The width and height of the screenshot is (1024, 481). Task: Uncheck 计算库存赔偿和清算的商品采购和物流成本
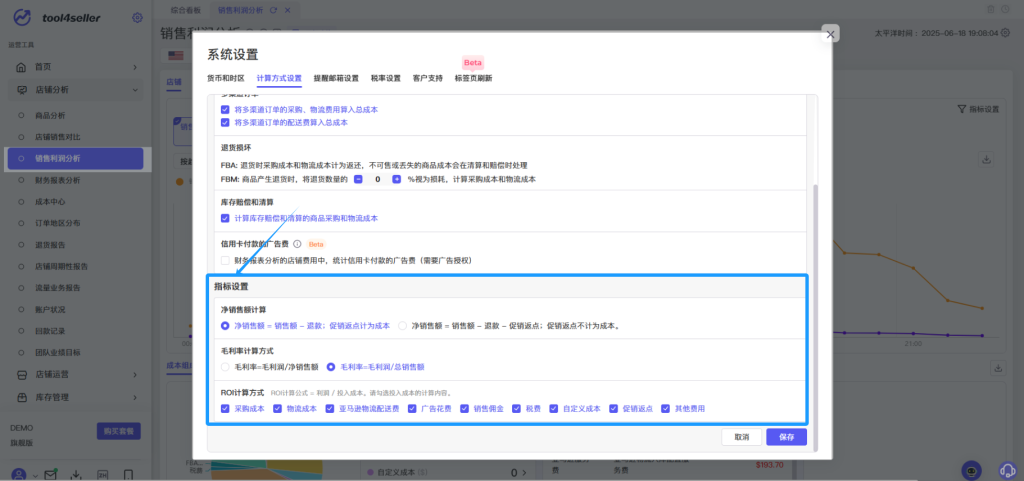(225, 218)
